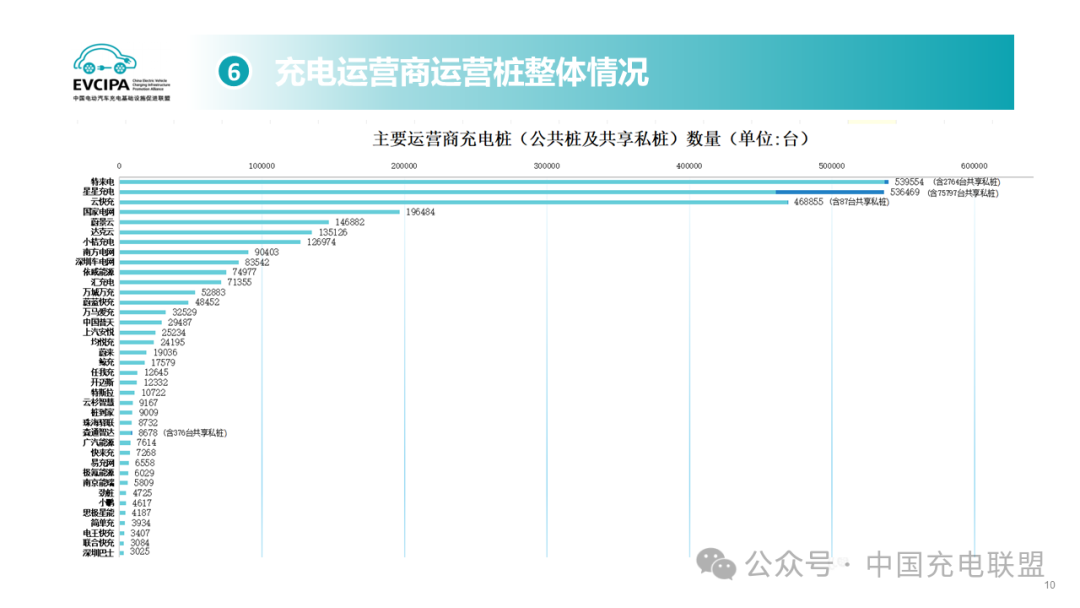Click the 300000 axis tick label
Image resolution: width=1080 pixels, height=608 pixels.
coord(547,166)
